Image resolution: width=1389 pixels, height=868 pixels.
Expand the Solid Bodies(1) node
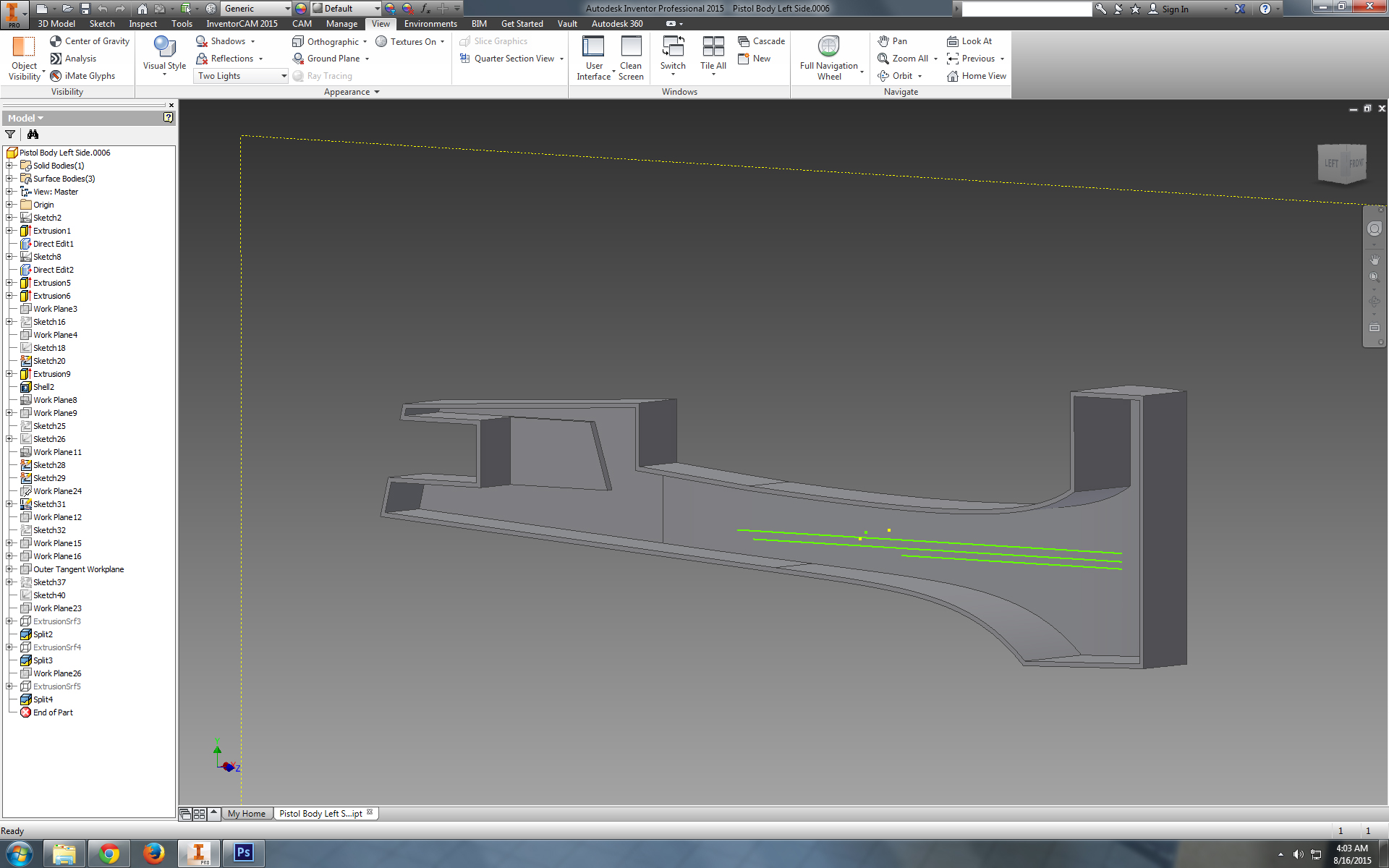9,166
